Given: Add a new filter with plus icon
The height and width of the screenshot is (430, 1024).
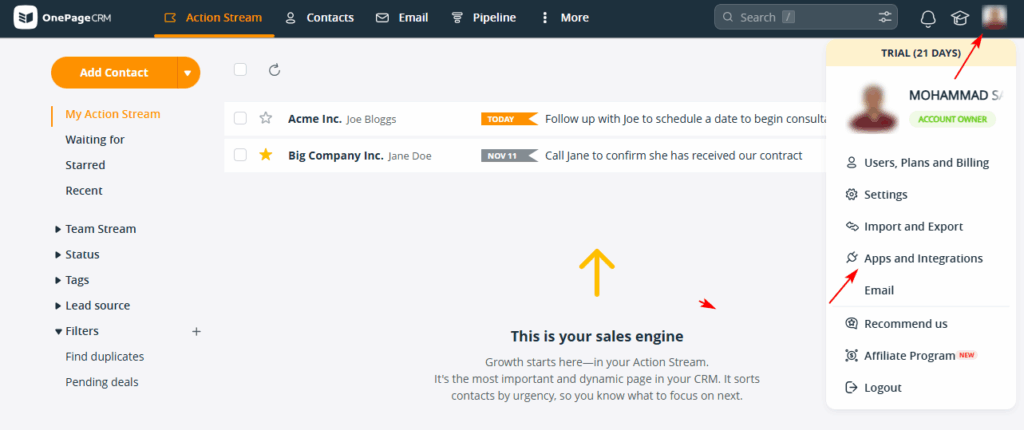Looking at the screenshot, I should point(196,331).
